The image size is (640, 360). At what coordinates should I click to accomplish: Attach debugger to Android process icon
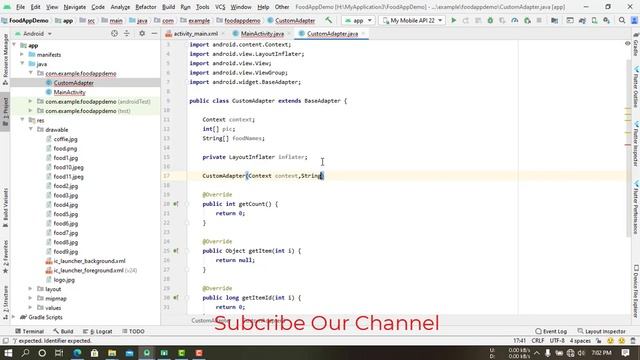pos(527,20)
